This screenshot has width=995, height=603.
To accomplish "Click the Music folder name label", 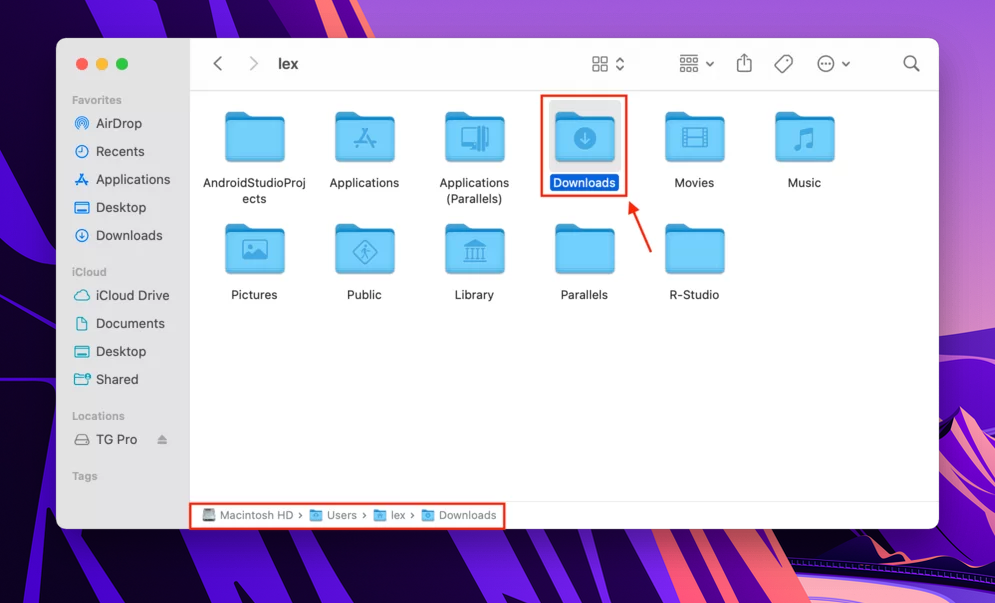I will 804,183.
